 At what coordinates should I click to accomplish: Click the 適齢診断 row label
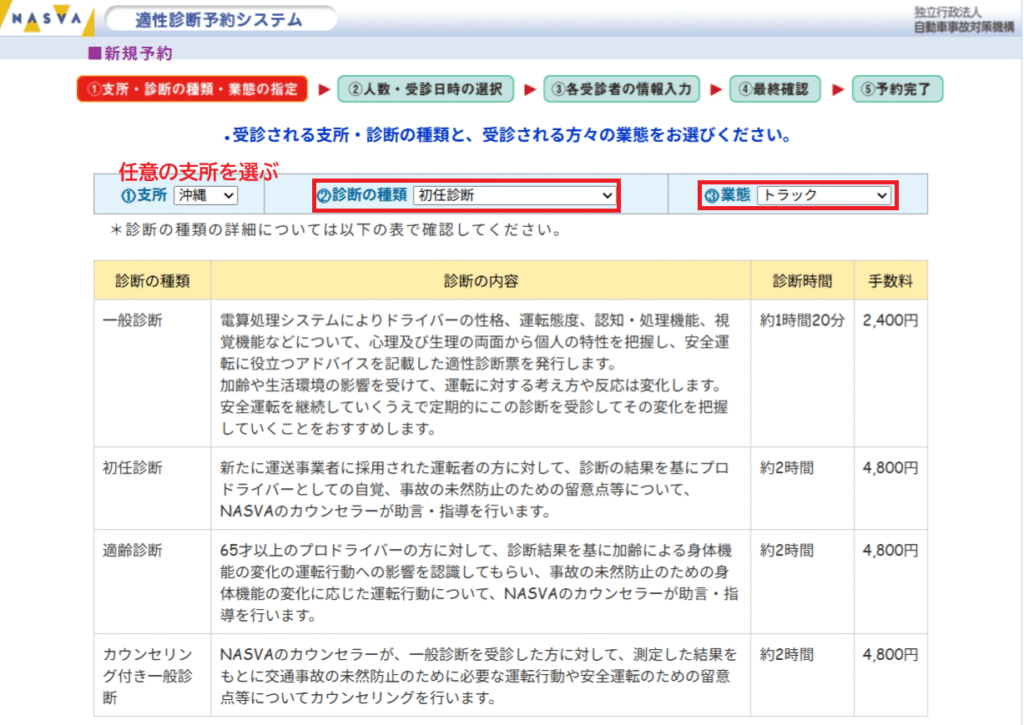(133, 550)
